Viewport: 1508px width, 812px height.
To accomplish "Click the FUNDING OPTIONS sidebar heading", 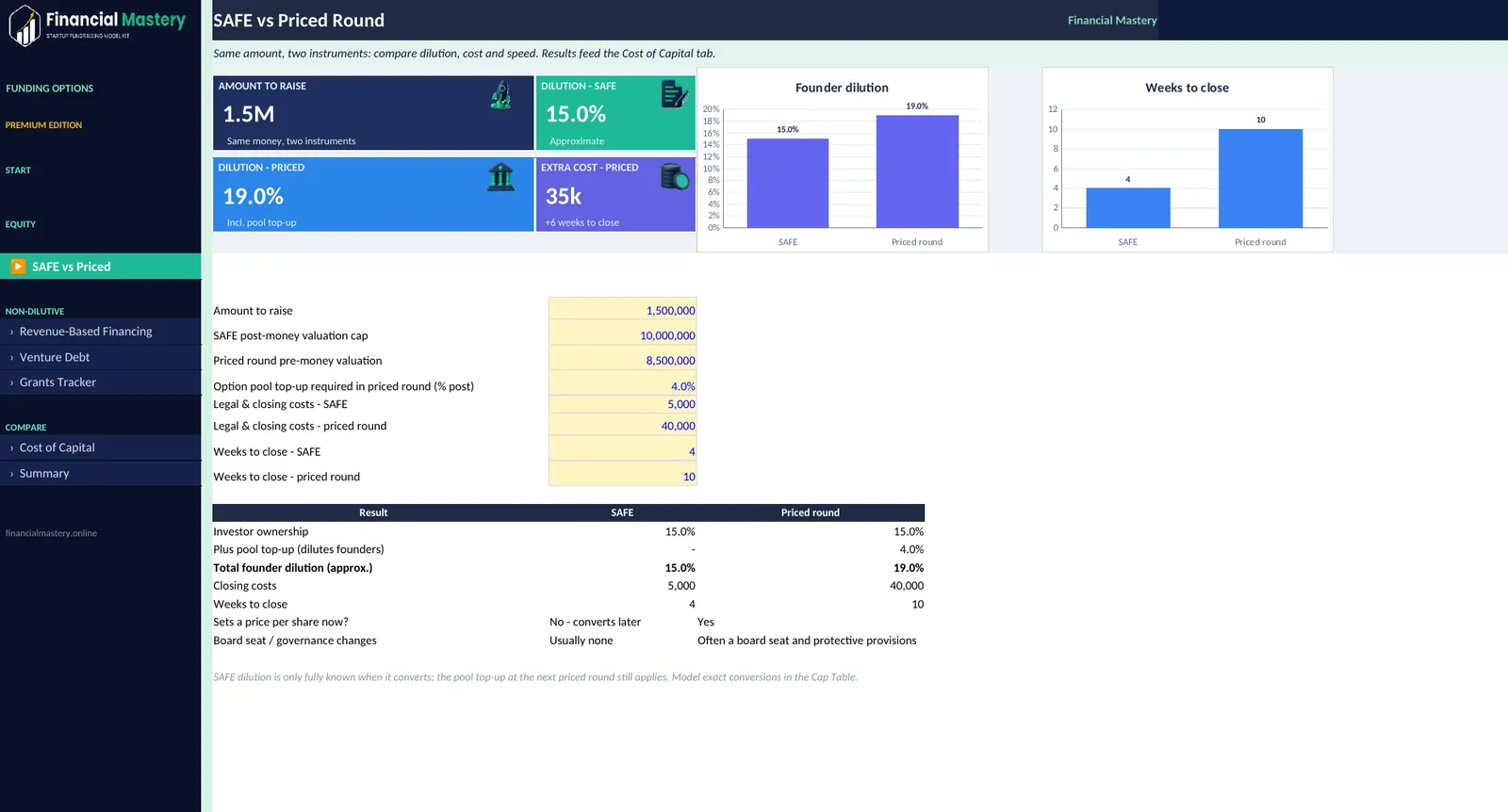I will coord(50,89).
